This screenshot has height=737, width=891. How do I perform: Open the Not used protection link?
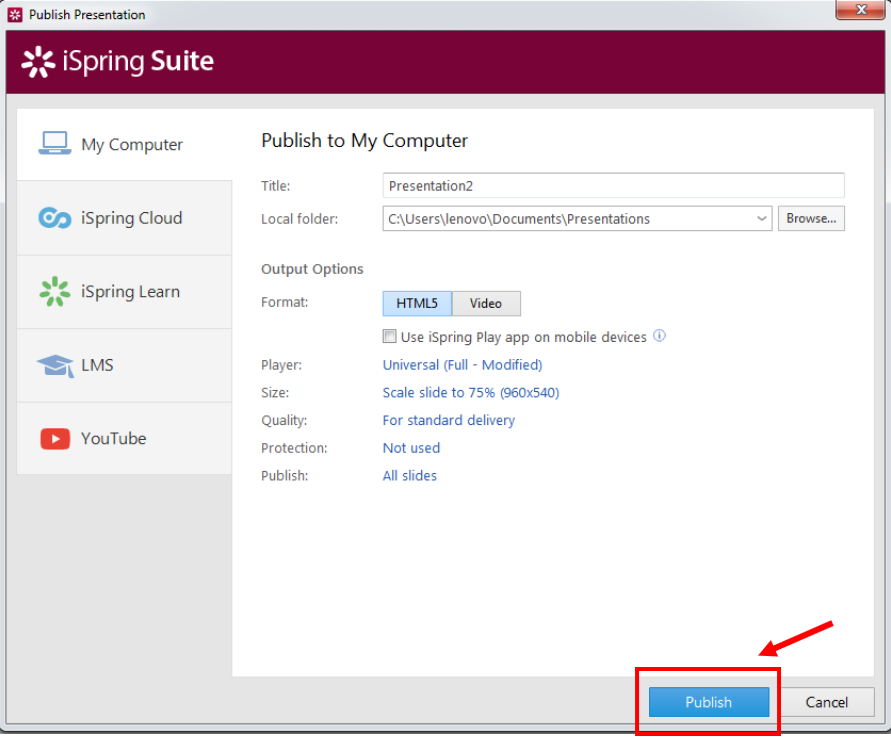click(411, 448)
